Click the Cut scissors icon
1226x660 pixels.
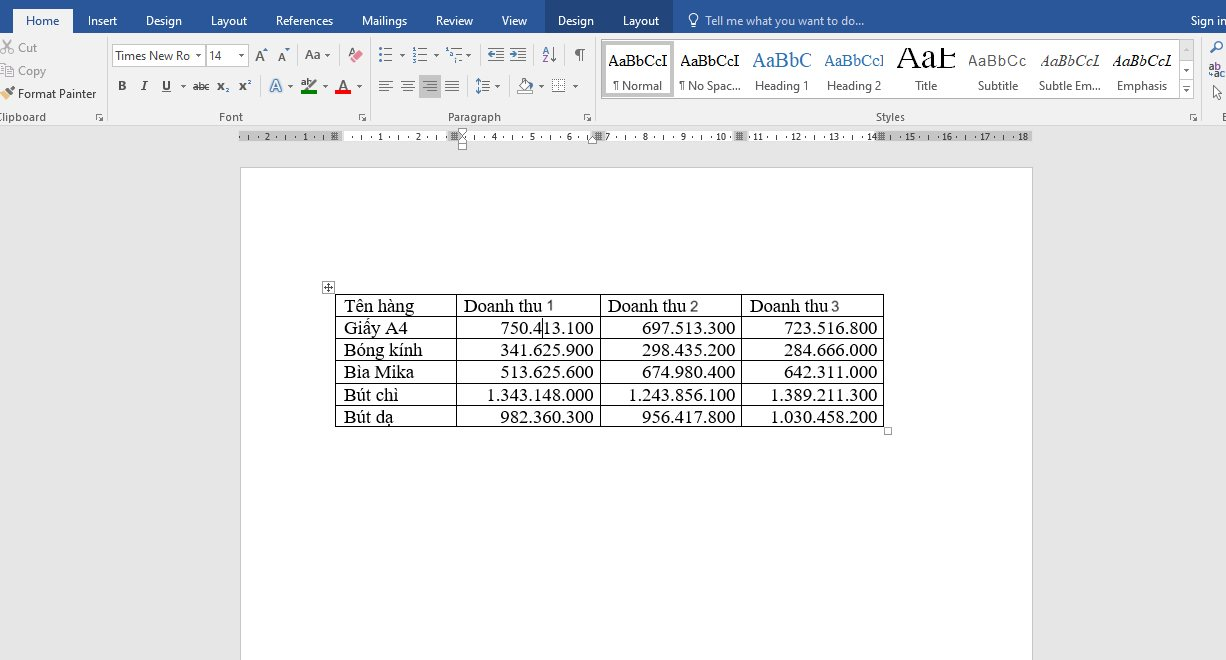8,47
